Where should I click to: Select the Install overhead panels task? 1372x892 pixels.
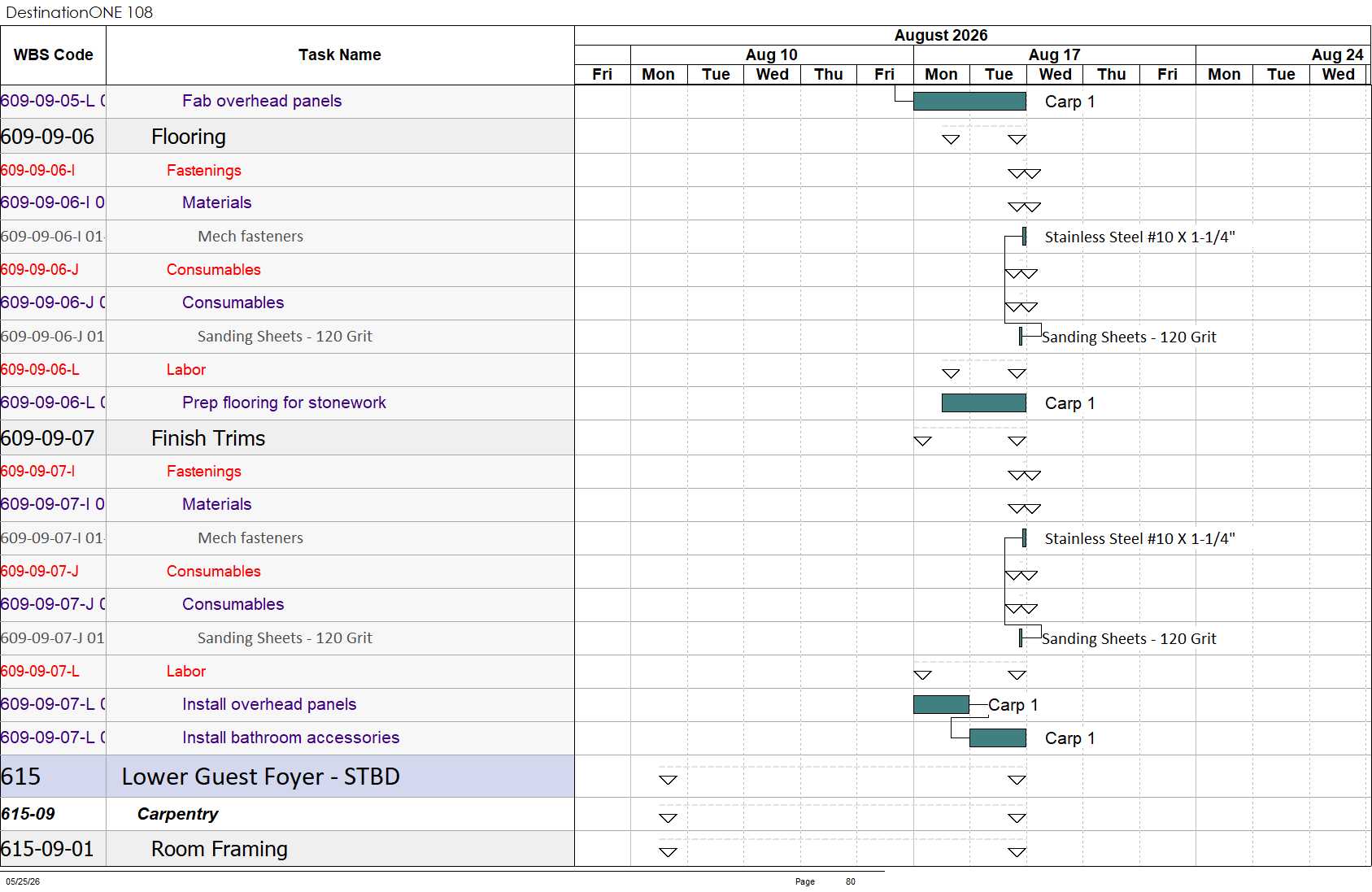point(269,704)
